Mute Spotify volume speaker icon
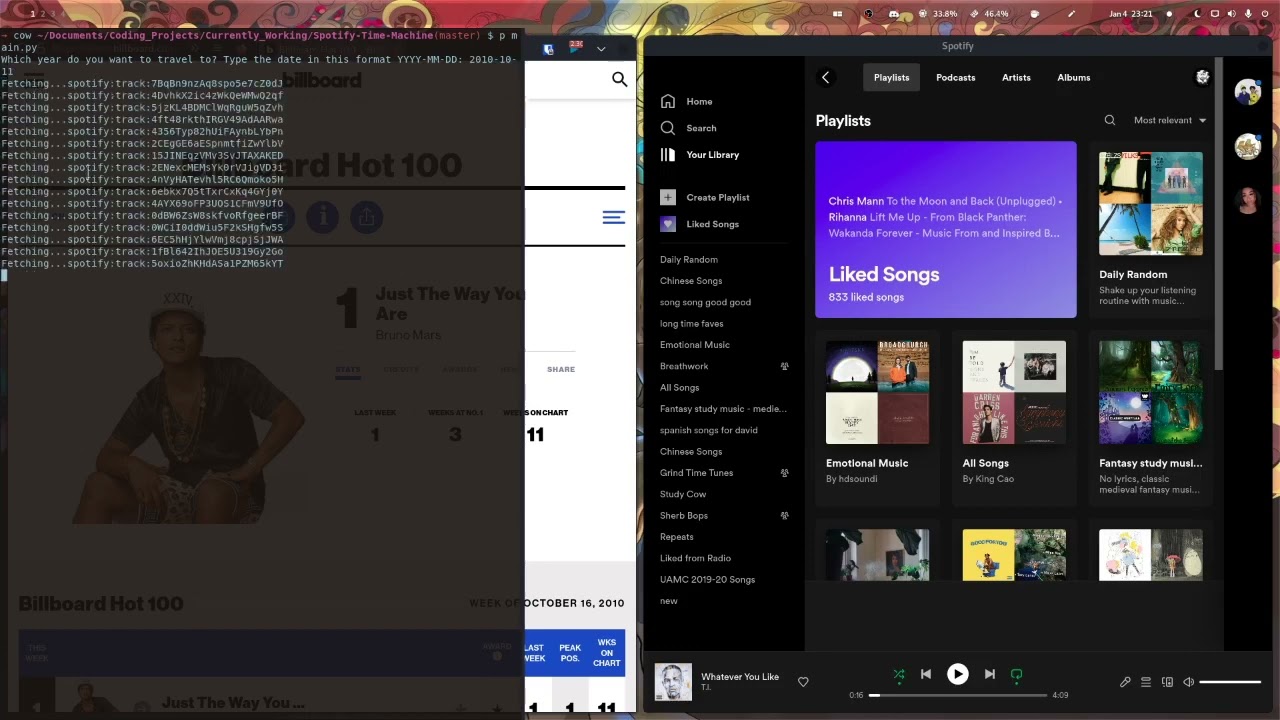This screenshot has width=1280, height=720. pos(1188,682)
